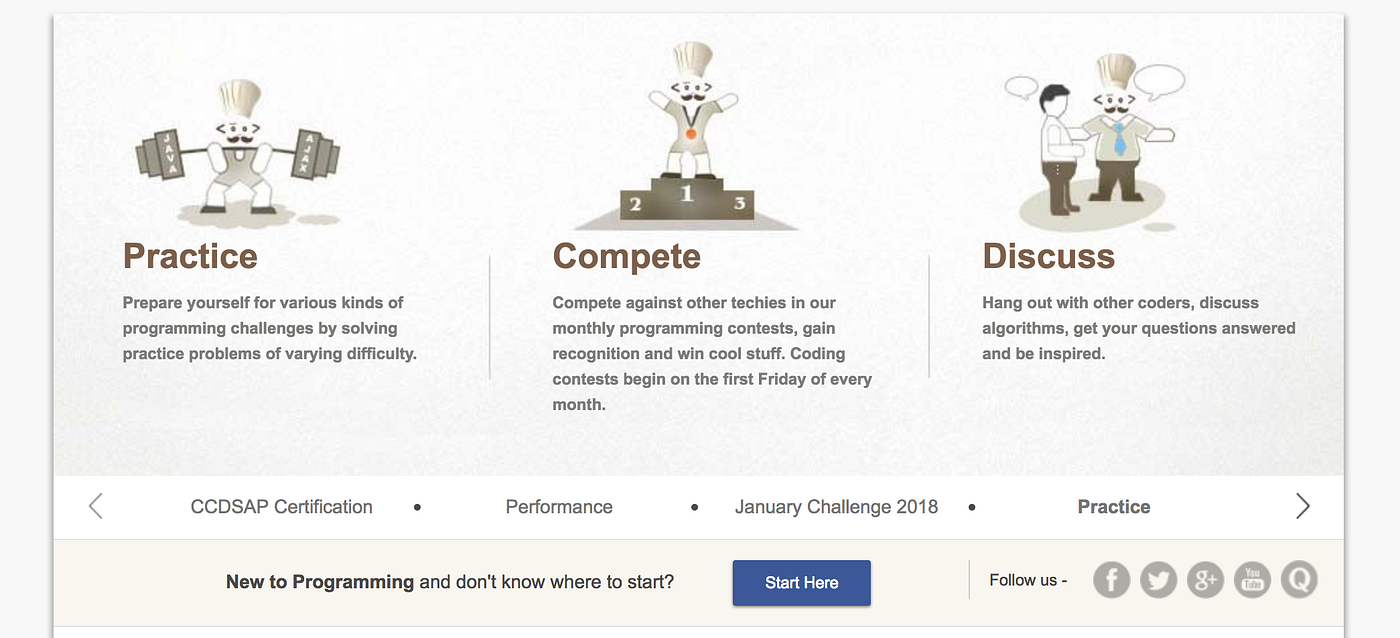Select the bold Practice carousel tab
Screen dimensions: 1400x638
[1114, 507]
